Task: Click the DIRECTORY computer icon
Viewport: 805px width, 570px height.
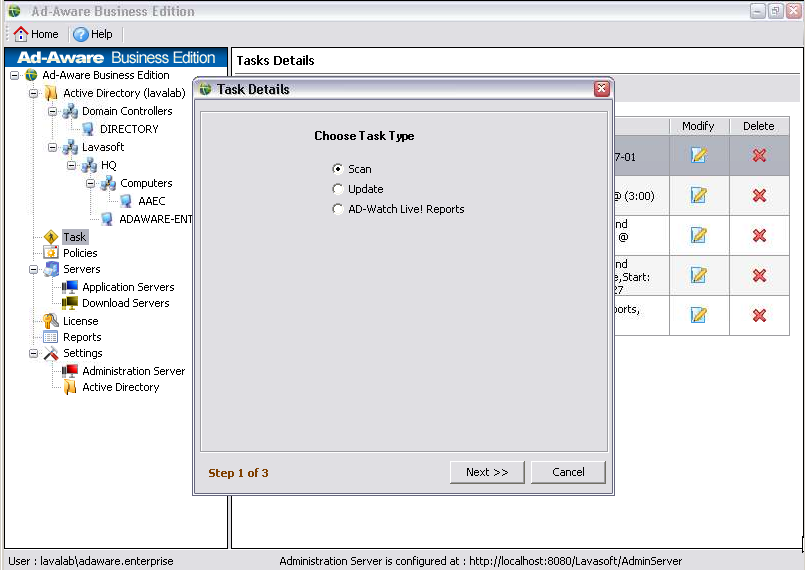Action: pyautogui.click(x=88, y=129)
